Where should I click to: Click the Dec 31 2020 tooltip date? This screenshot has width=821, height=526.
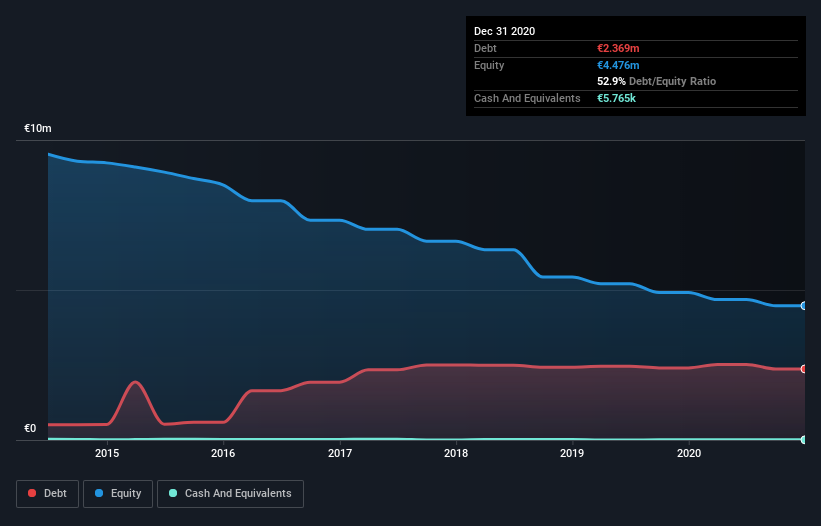point(504,31)
